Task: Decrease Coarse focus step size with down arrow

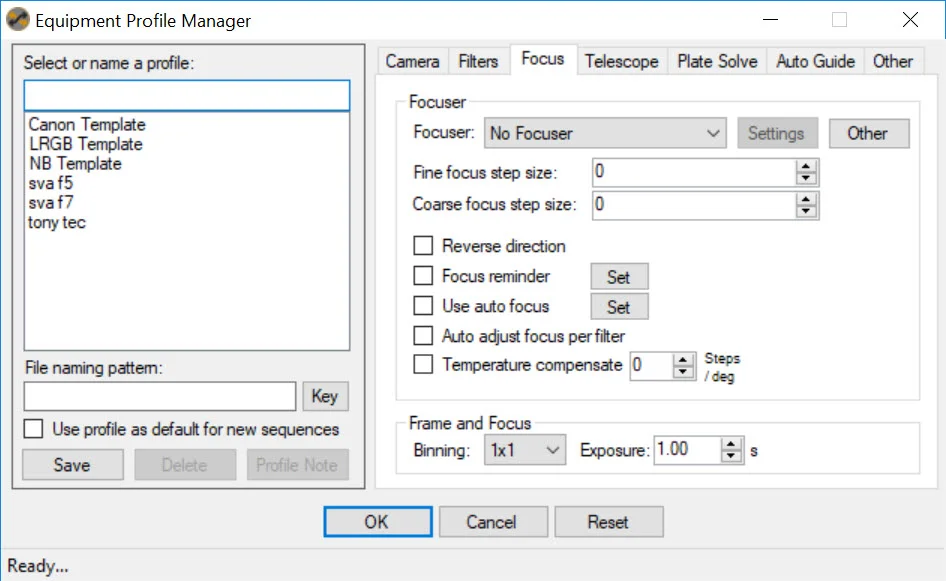Action: pos(805,211)
